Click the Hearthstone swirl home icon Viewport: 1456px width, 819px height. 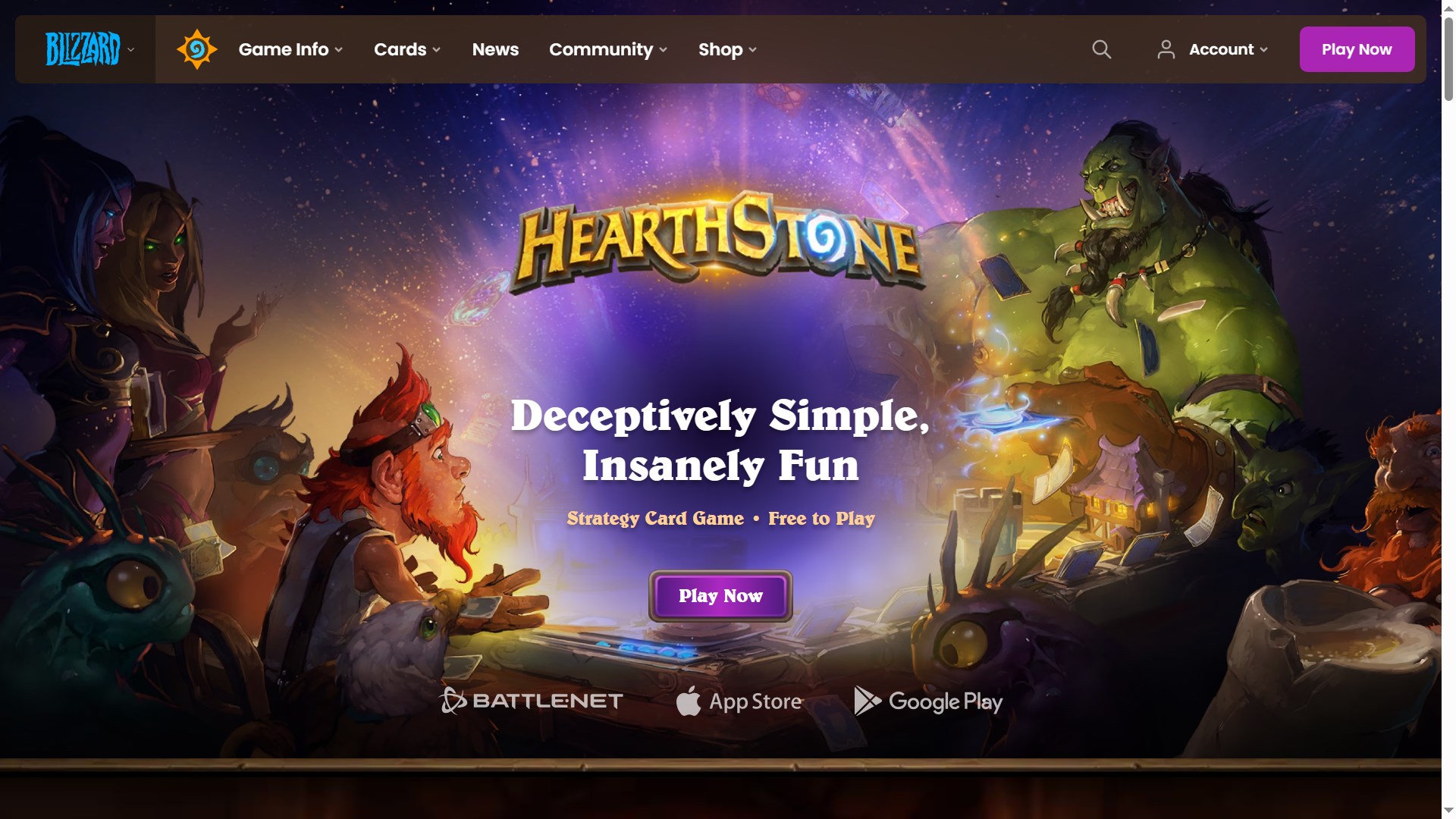[197, 49]
